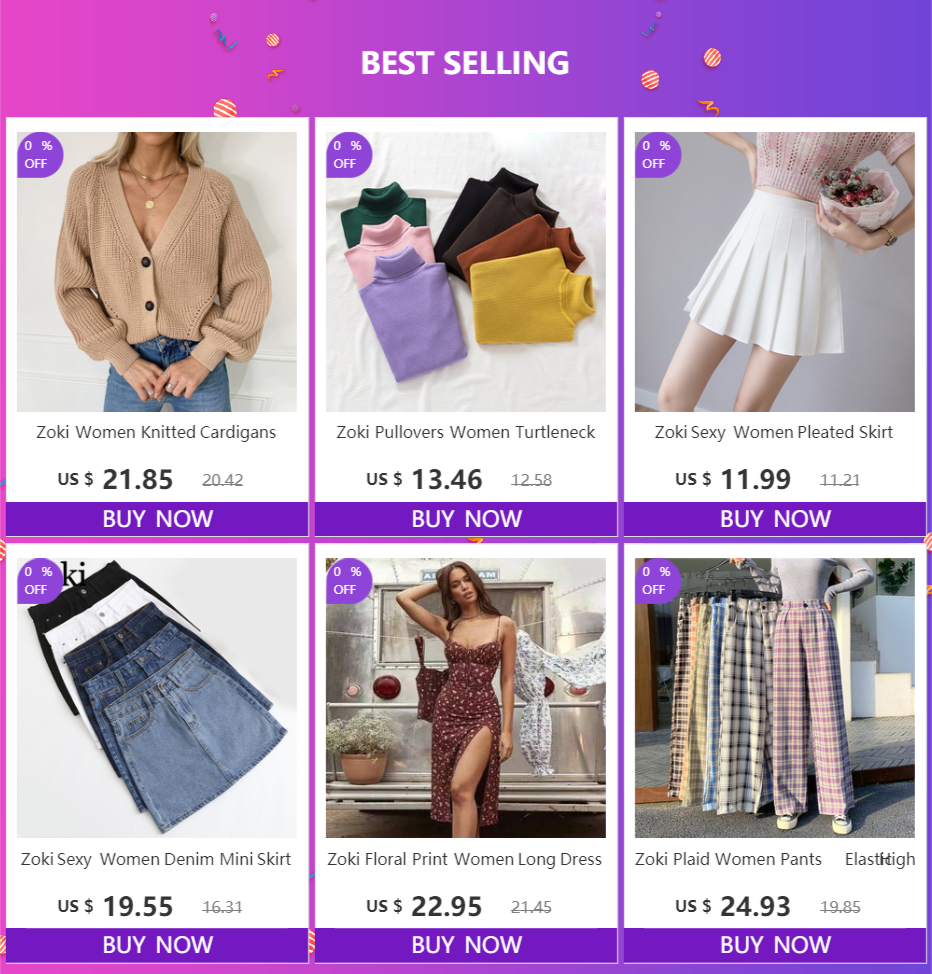Open the white pleated skirt photo
The height and width of the screenshot is (974, 932).
tap(775, 271)
